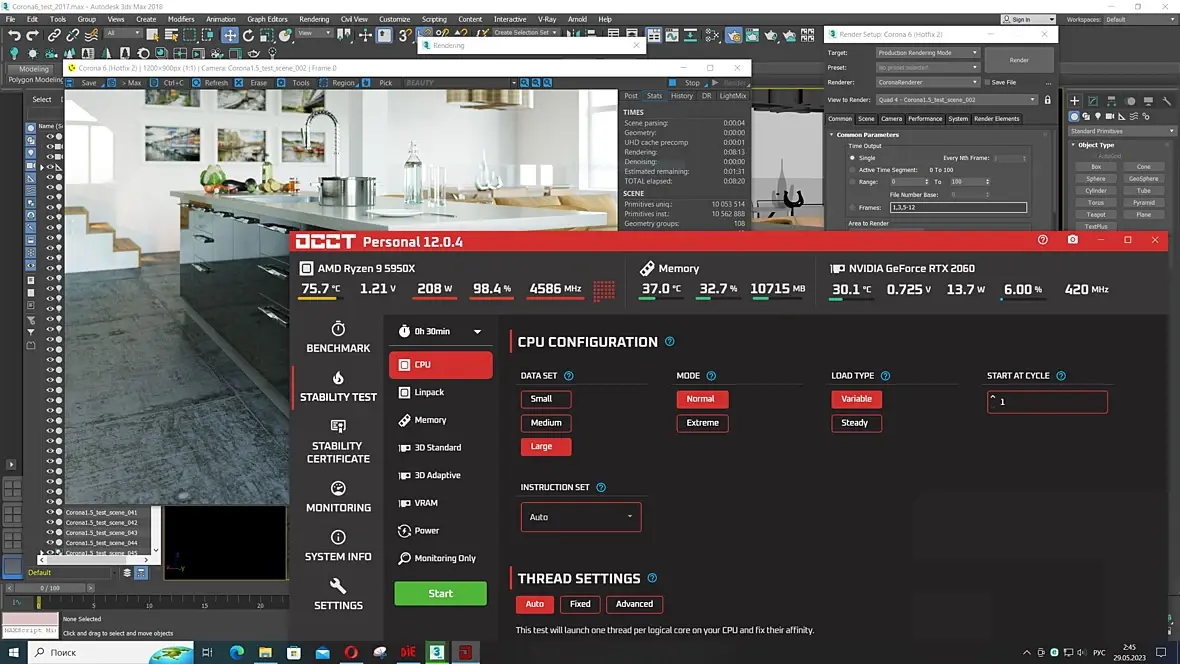
Task: Open the Renderer CoronaRenderer dropdown
Action: 927,82
